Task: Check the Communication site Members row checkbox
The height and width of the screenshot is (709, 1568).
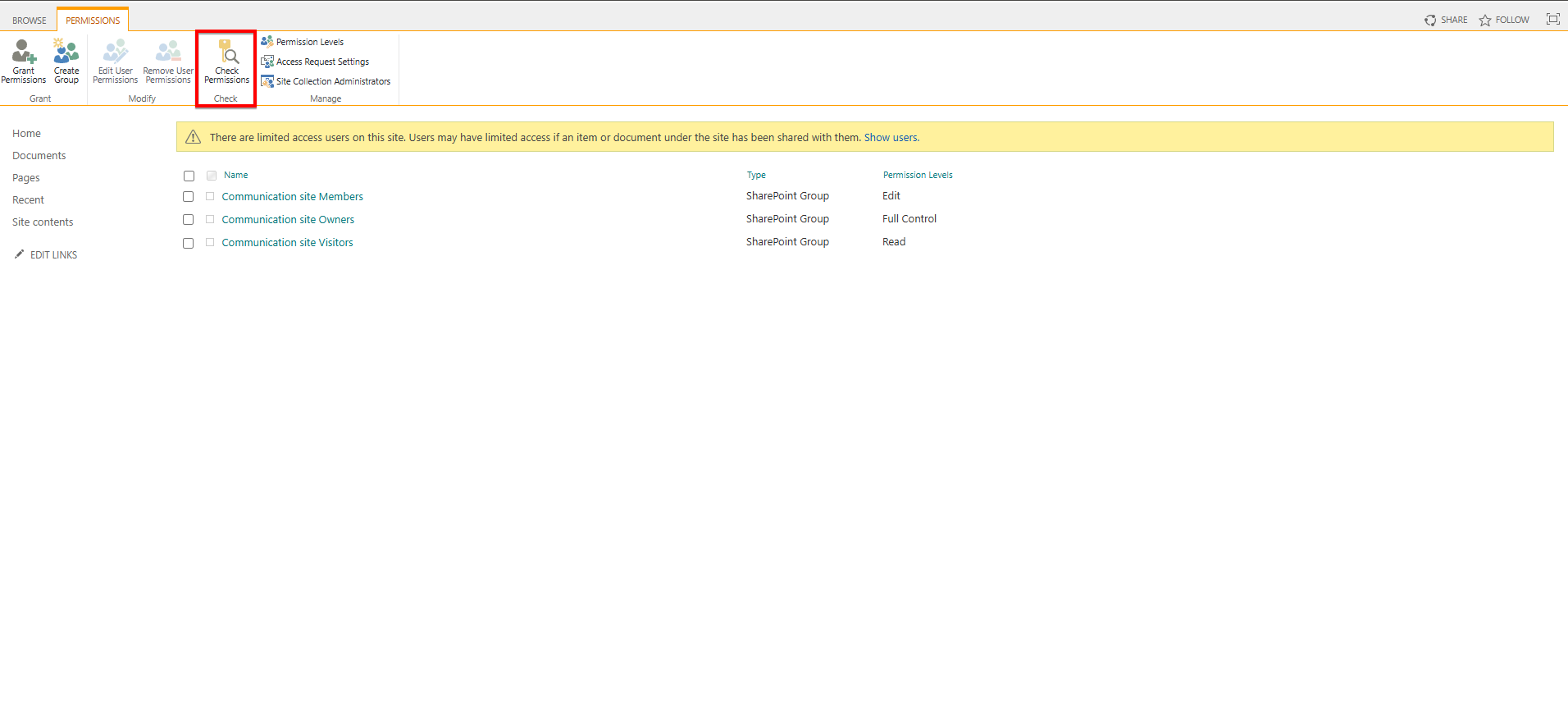Action: point(188,197)
